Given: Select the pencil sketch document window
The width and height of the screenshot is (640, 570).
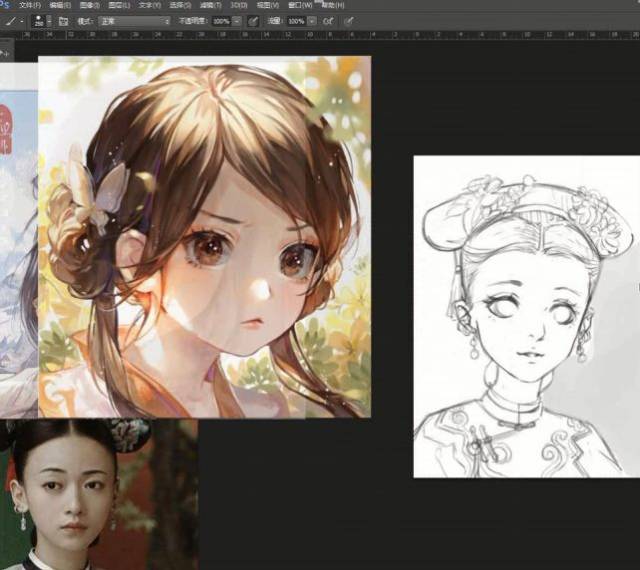Looking at the screenshot, I should [x=527, y=316].
